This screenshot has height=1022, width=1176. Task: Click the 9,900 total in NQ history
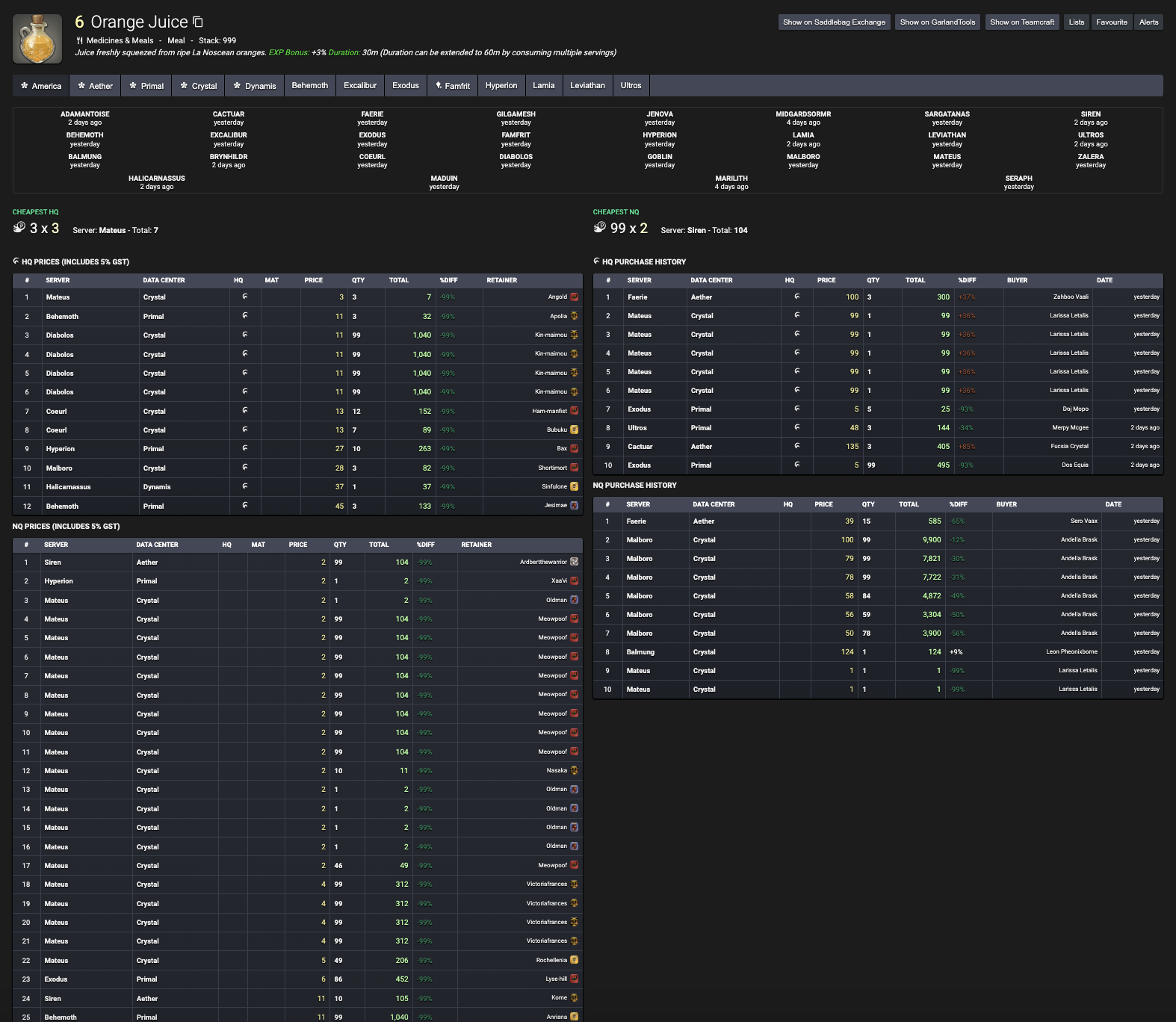pyautogui.click(x=932, y=539)
